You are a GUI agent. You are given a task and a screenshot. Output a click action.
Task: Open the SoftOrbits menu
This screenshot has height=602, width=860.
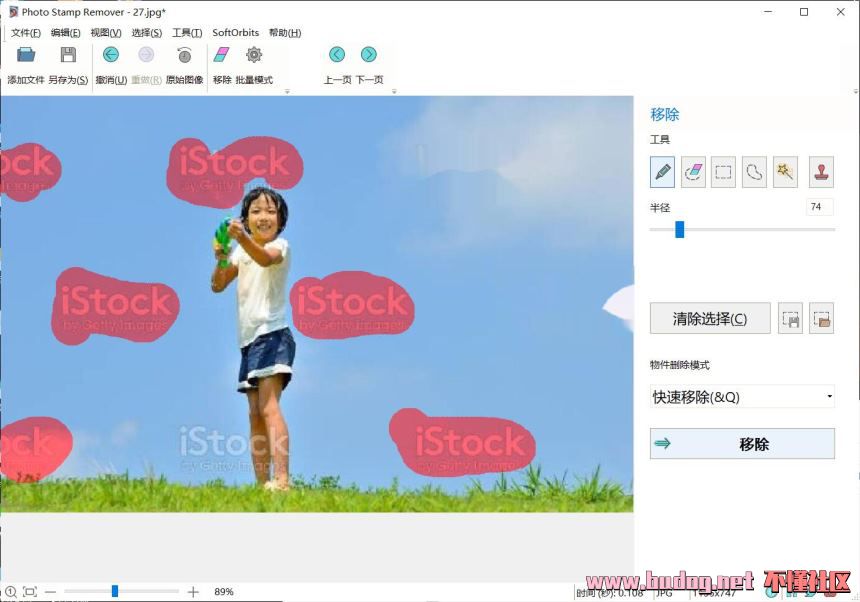pyautogui.click(x=235, y=33)
